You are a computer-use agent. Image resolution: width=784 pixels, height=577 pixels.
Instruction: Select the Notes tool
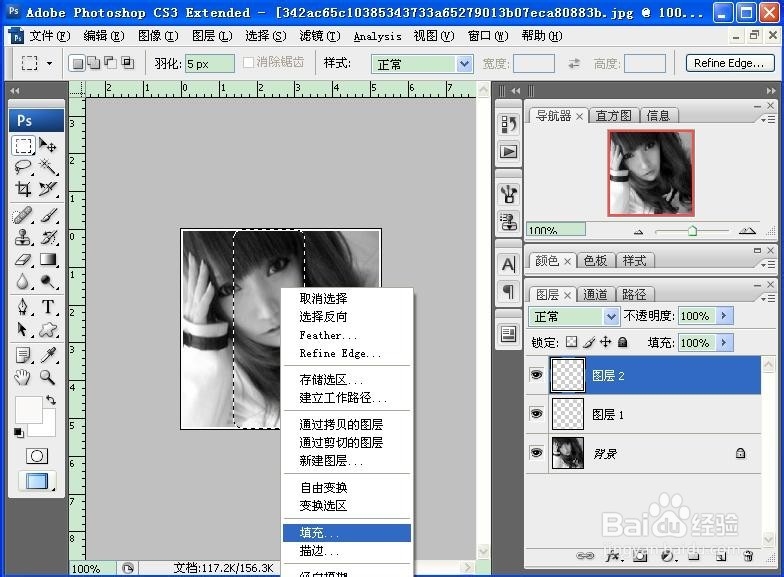(23, 354)
